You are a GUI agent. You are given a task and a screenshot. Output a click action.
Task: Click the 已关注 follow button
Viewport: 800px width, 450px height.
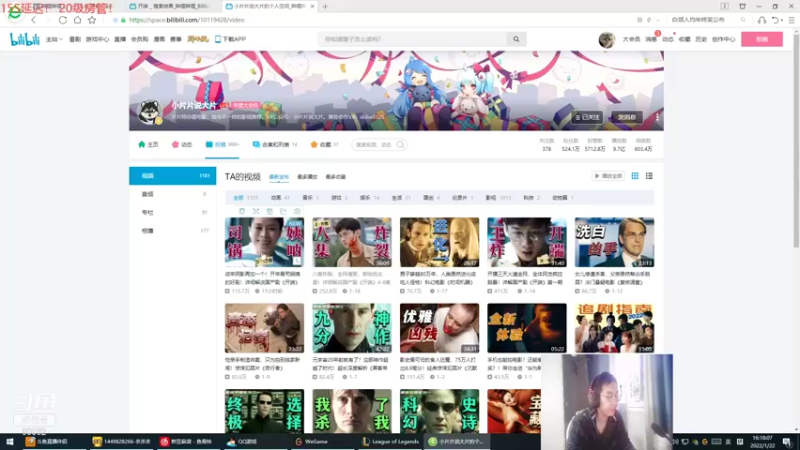[x=587, y=117]
